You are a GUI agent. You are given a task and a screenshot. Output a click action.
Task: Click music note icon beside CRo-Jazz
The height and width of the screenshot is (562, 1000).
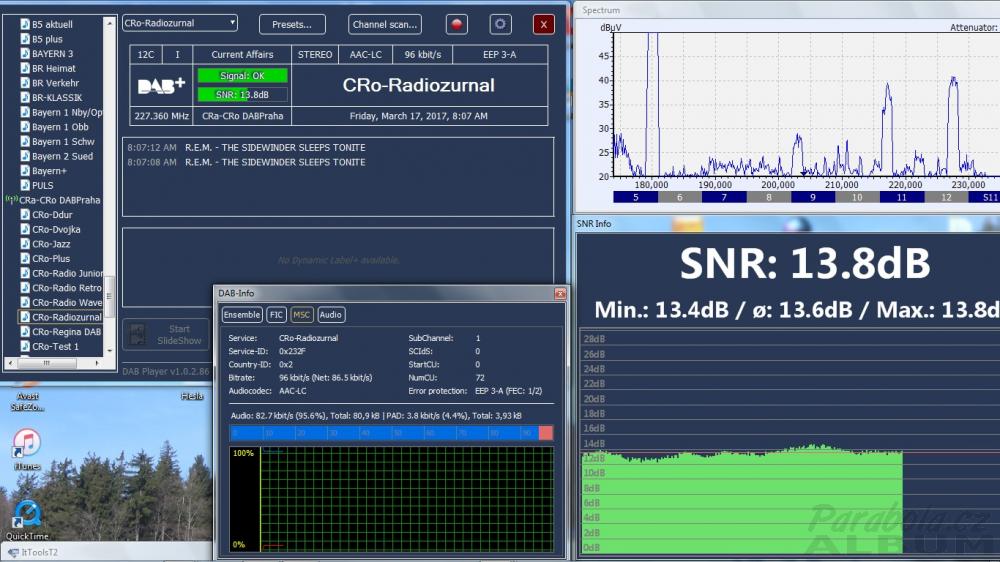(25, 244)
